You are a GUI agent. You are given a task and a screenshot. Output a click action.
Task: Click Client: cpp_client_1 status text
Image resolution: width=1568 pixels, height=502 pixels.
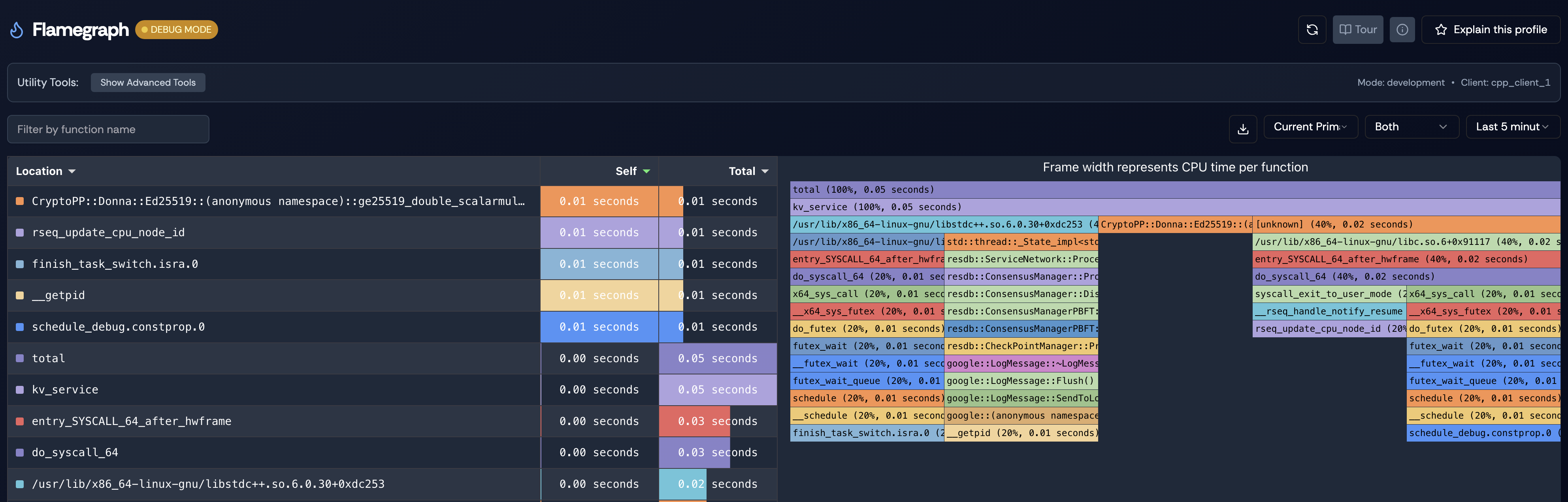tap(1505, 82)
